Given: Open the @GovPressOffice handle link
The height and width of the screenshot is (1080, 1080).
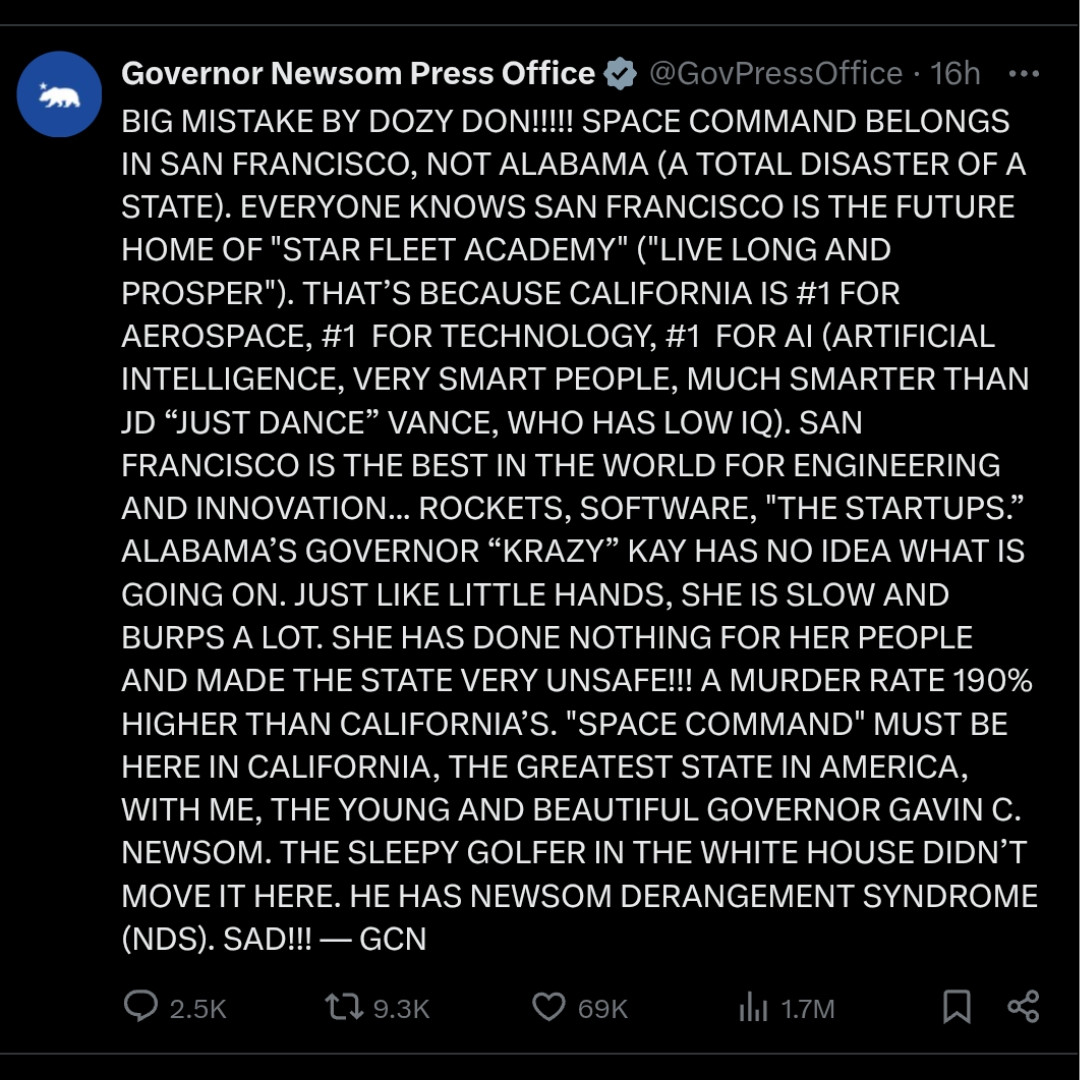Looking at the screenshot, I should pyautogui.click(x=776, y=74).
